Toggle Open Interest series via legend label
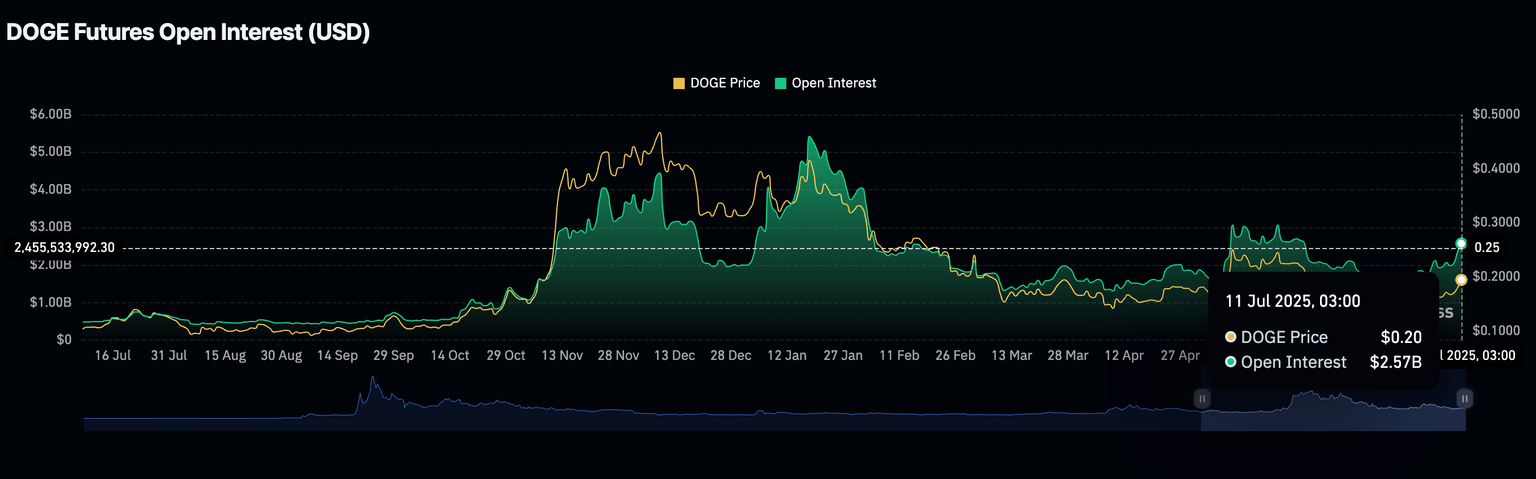This screenshot has width=1536, height=479. tap(833, 84)
